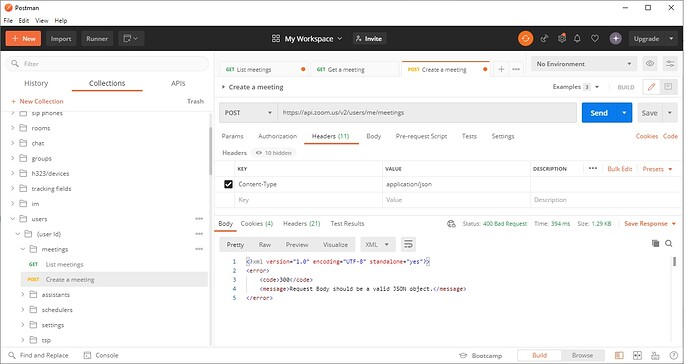
Task: Expand the rooms folder
Action: point(13,128)
